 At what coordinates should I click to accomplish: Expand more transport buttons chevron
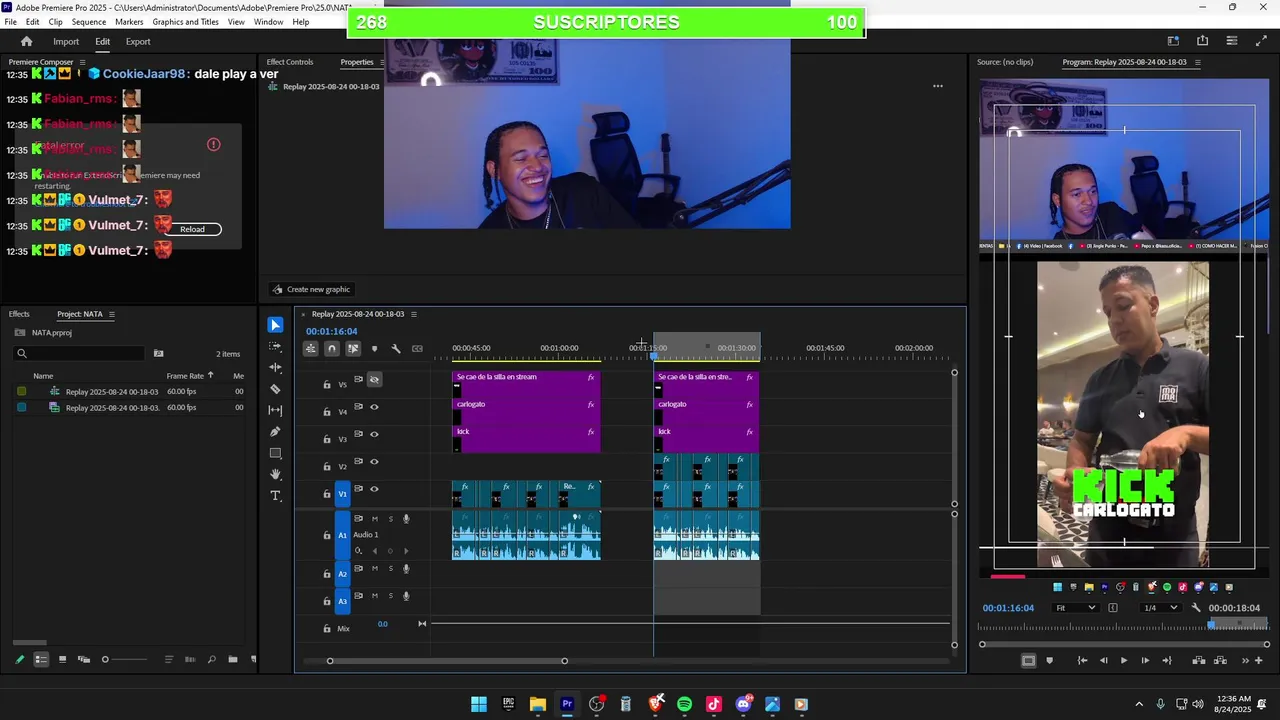(1246, 660)
